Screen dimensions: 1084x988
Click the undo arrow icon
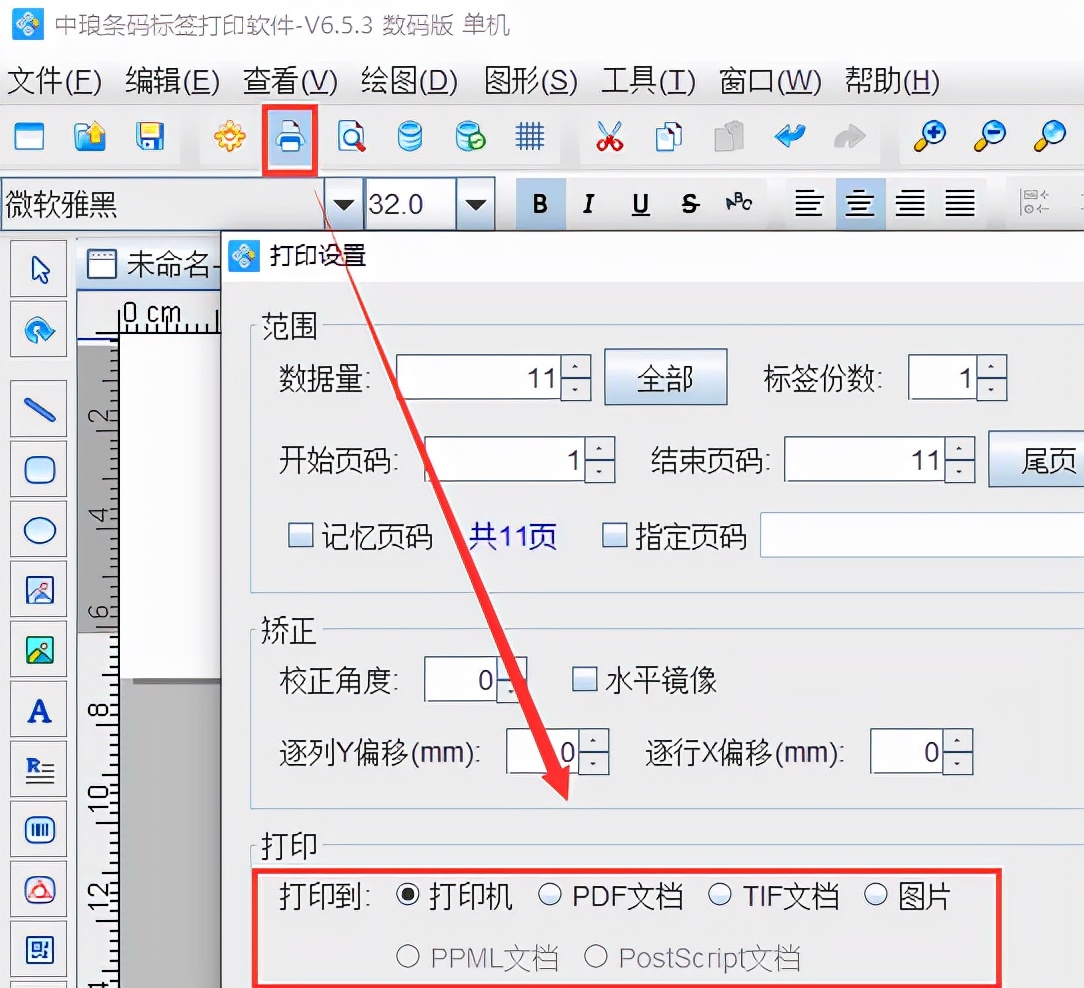[790, 137]
